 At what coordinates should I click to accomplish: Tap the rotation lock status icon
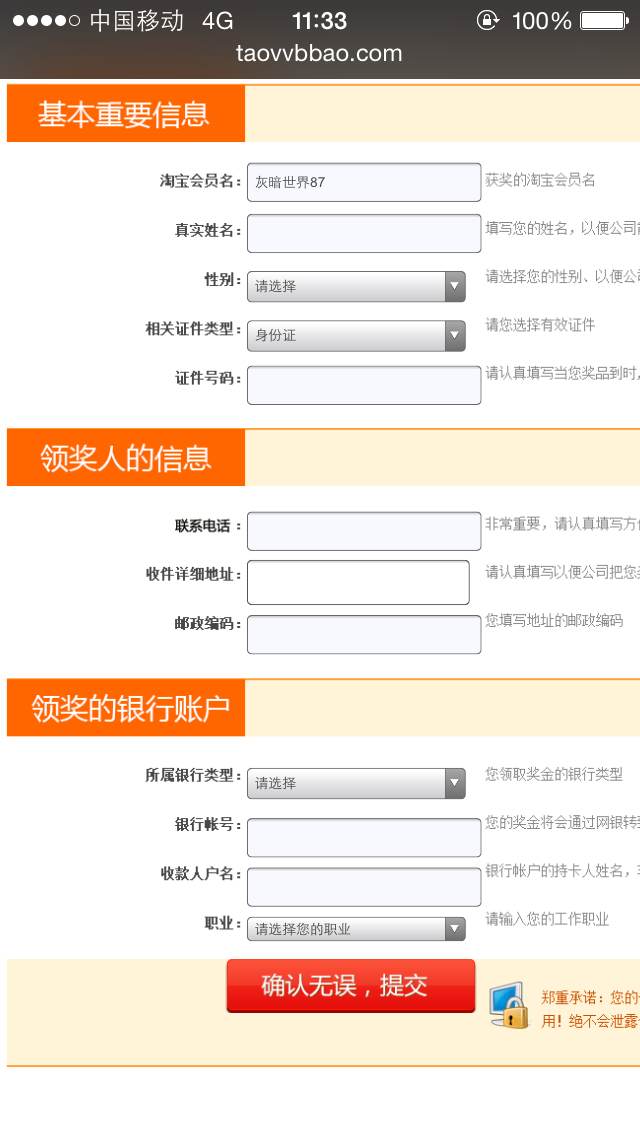coord(487,20)
